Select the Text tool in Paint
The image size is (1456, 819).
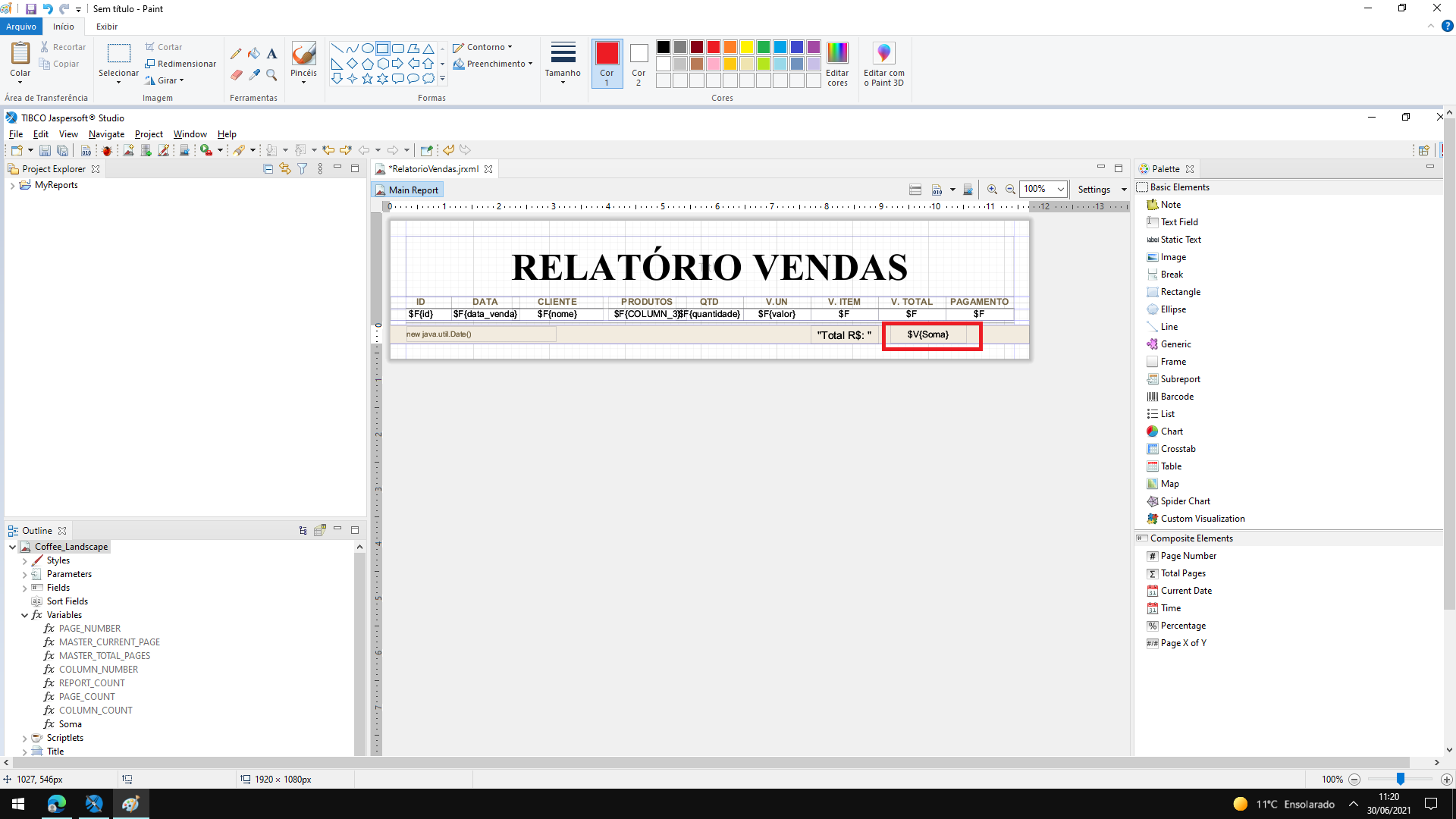point(271,54)
